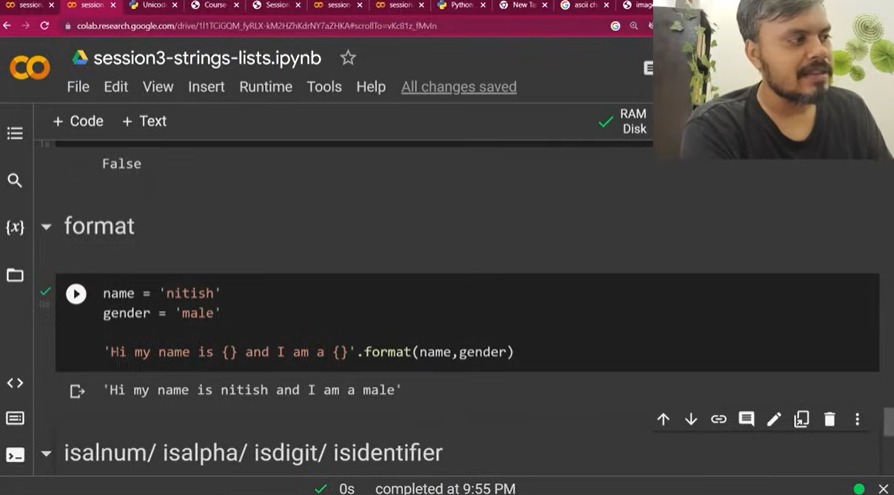
Task: Open more cell actions three-dot menu
Action: coord(857,419)
